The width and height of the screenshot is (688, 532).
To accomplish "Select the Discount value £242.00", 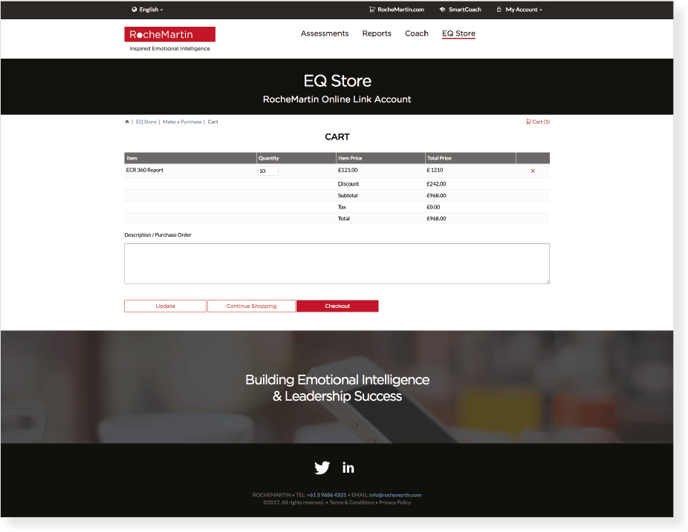I will coord(436,183).
